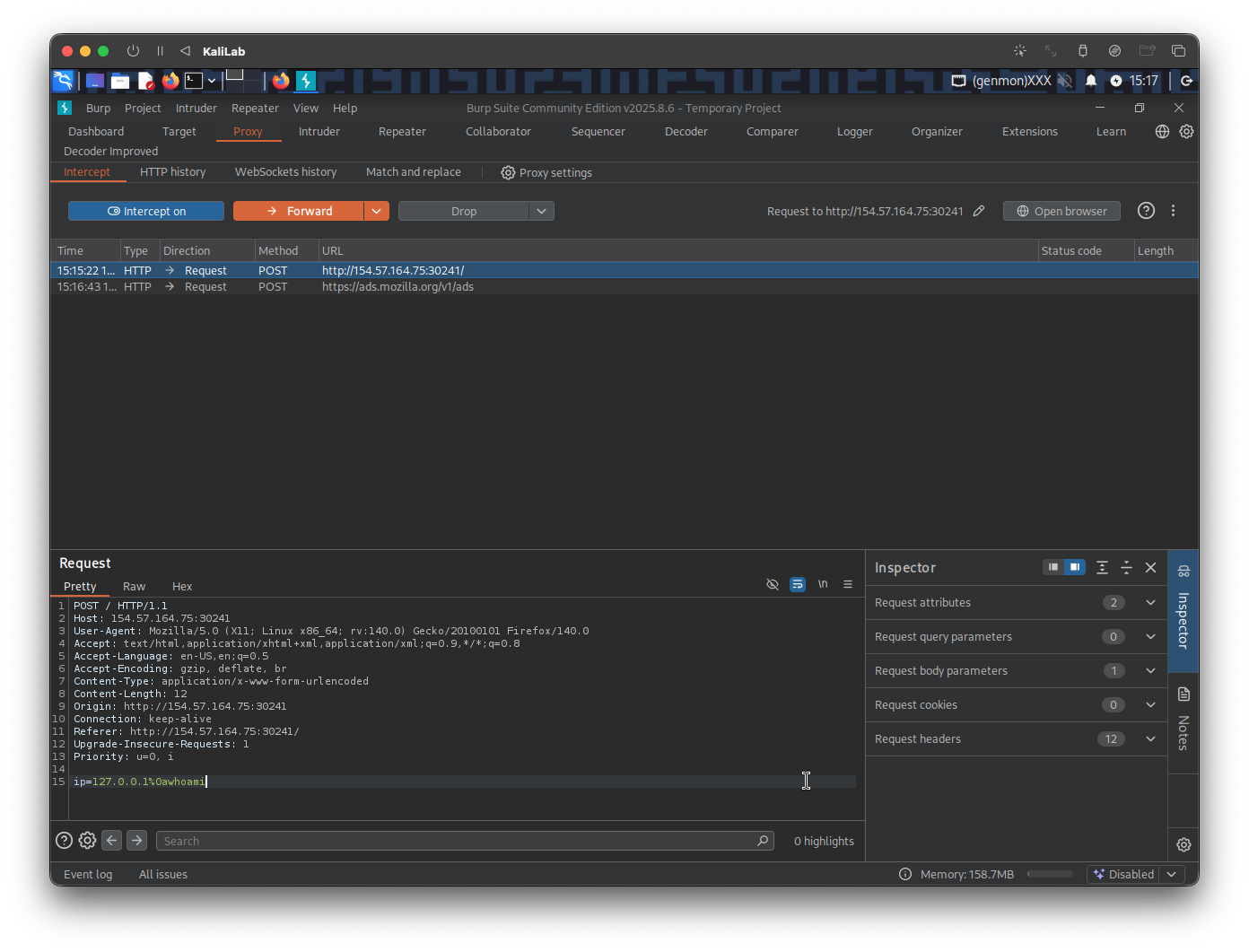Click the Open browser button

point(1061,211)
